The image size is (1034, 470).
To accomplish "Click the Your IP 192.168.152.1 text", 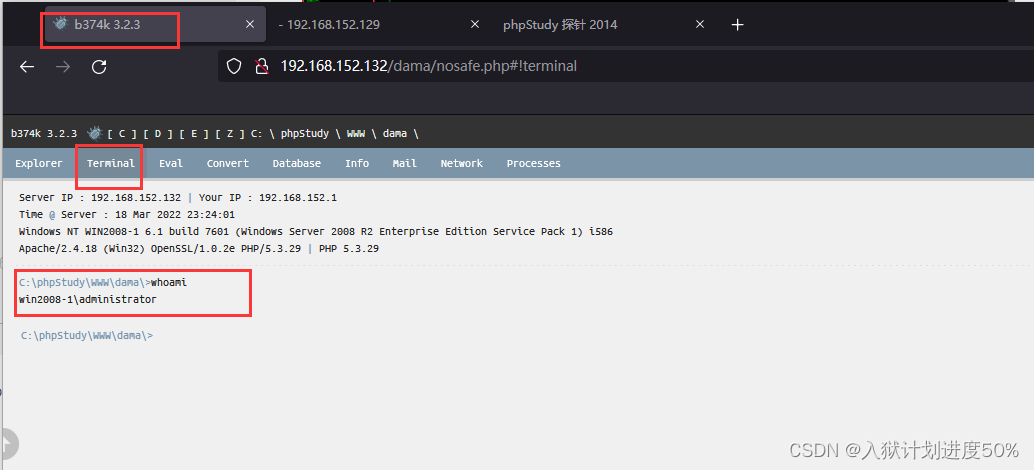I will pos(268,198).
